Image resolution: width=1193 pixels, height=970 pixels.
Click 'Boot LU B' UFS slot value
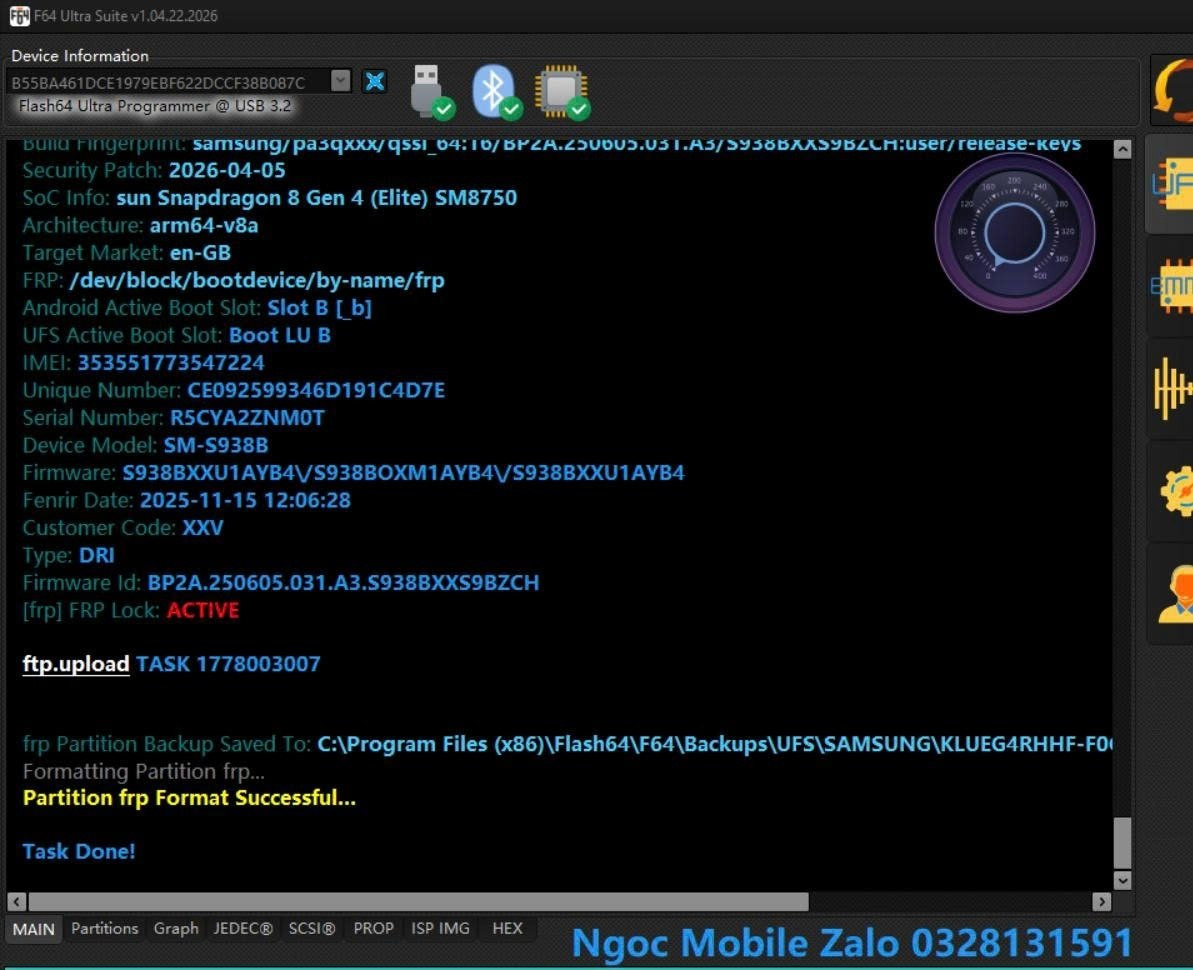280,336
